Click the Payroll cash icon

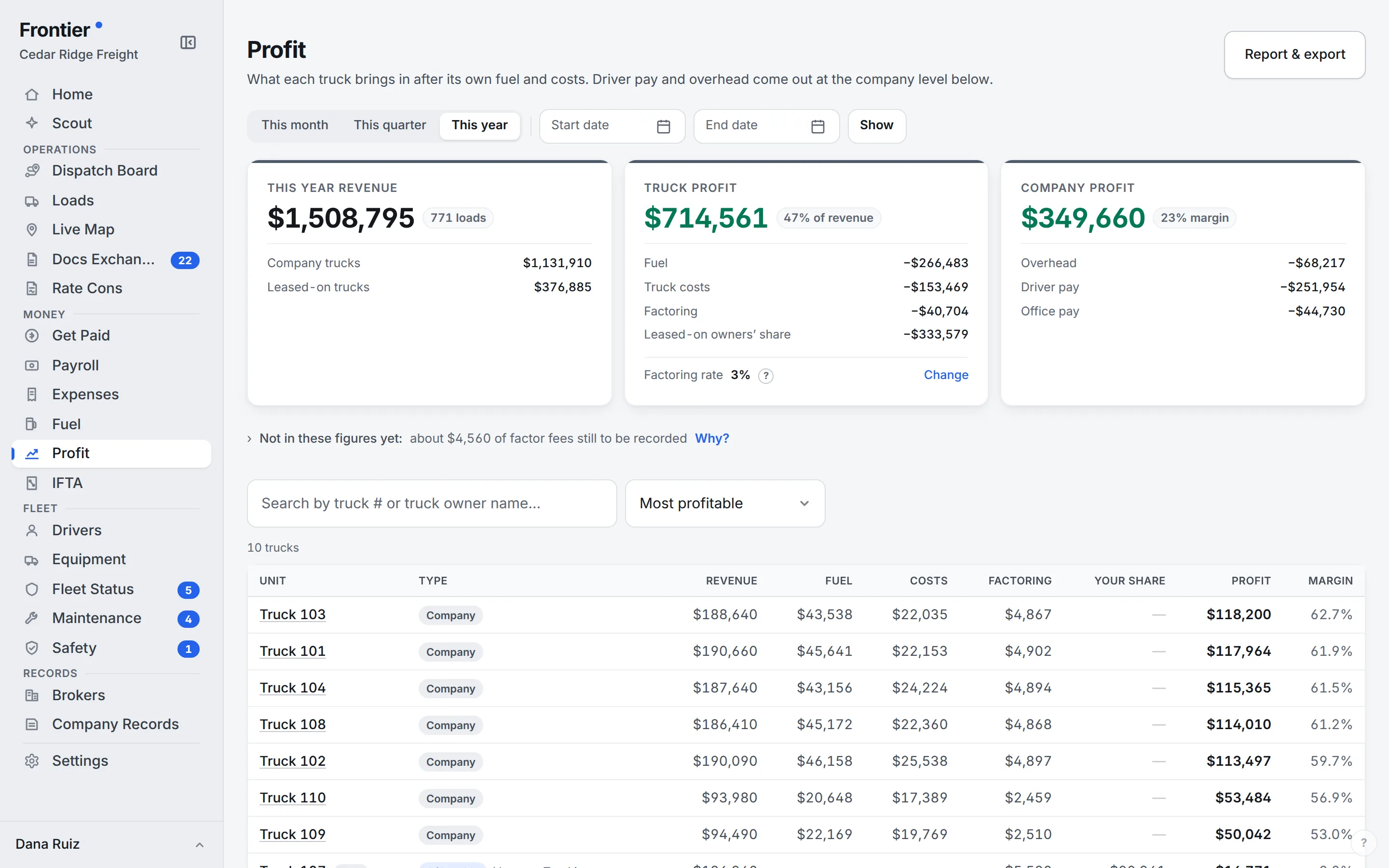tap(32, 366)
